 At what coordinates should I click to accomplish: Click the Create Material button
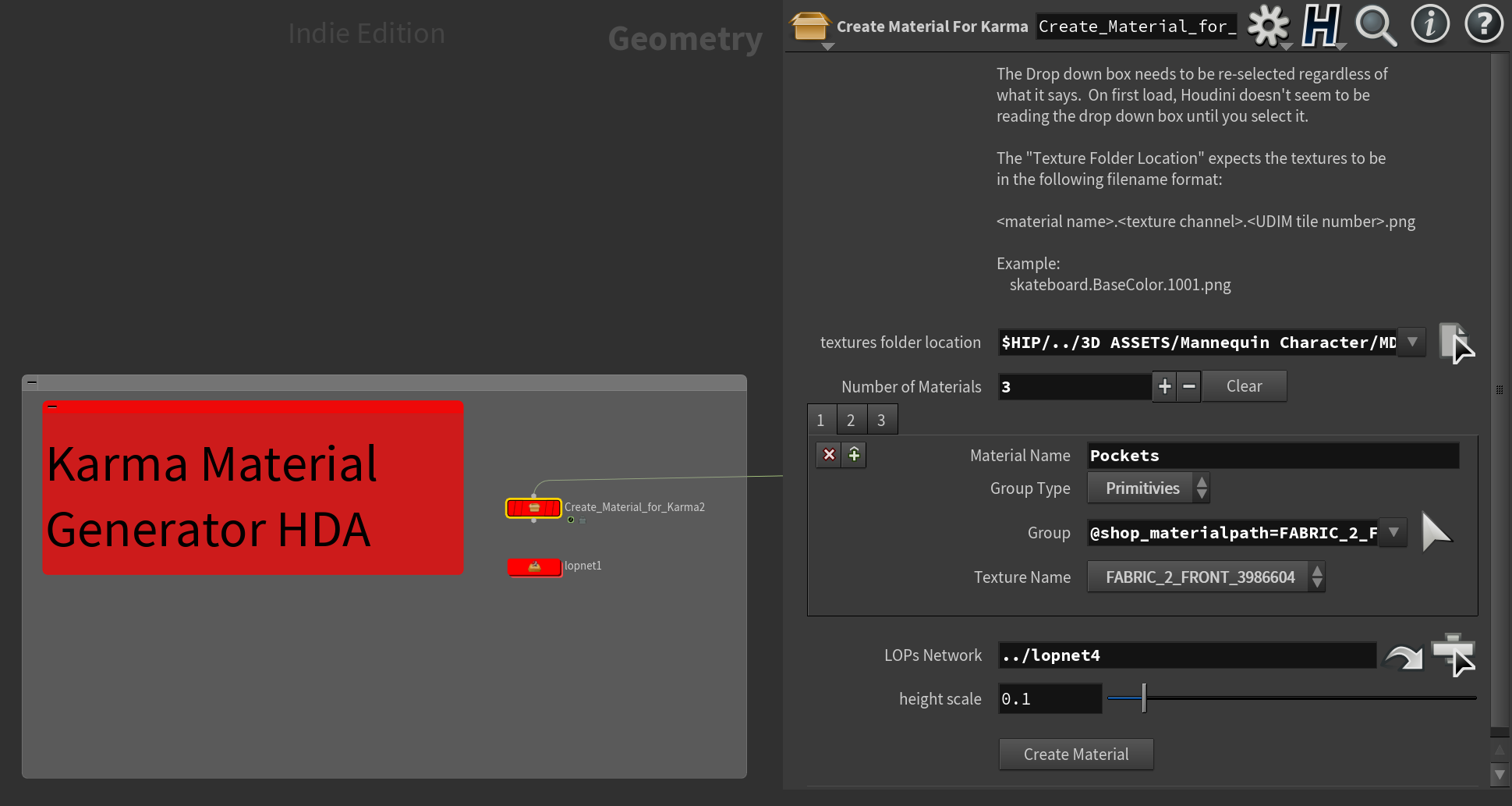[1076, 755]
